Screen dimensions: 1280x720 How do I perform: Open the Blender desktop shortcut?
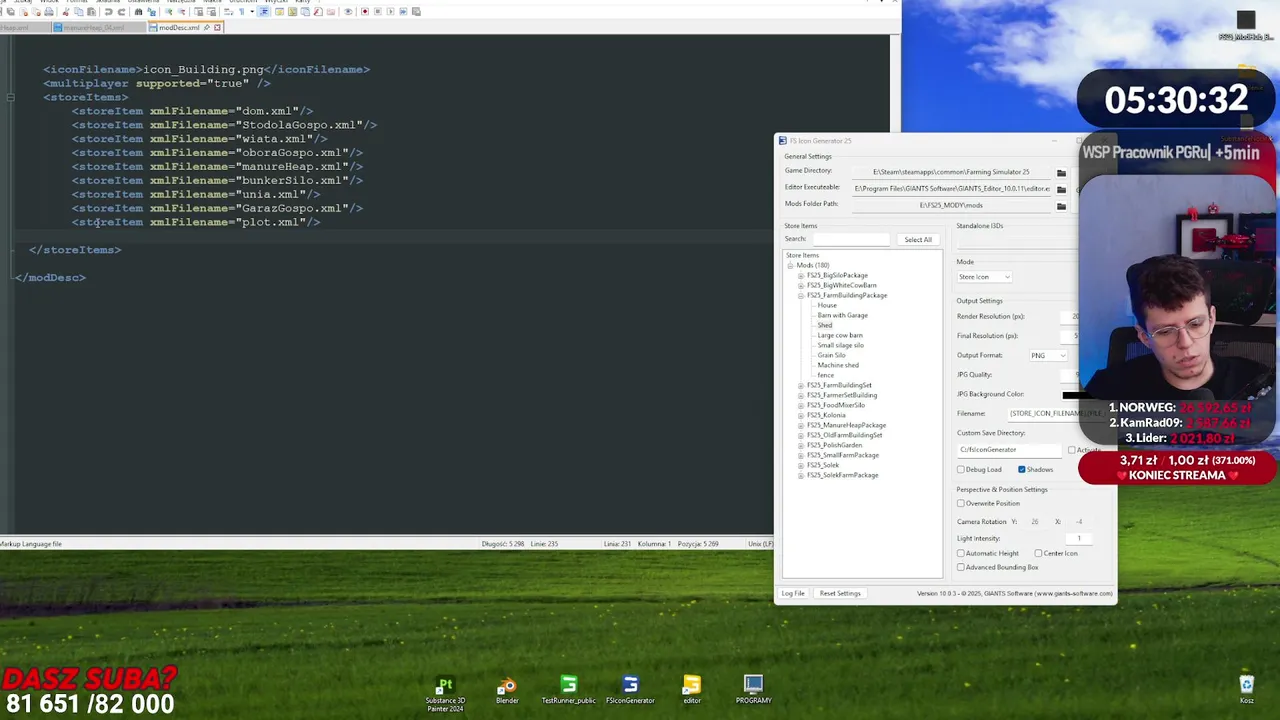(x=507, y=692)
